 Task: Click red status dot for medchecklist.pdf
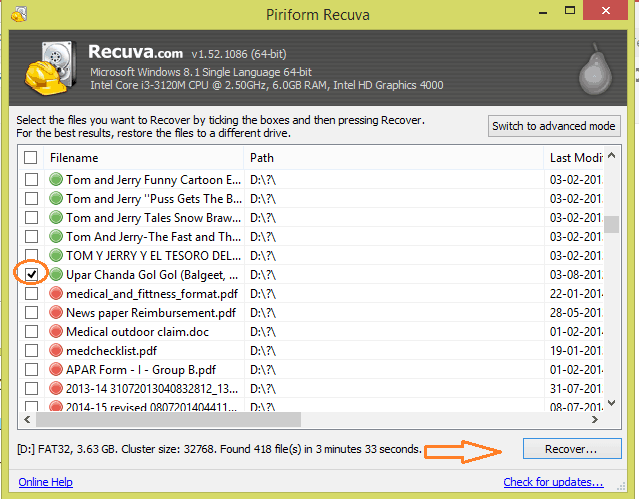point(56,350)
